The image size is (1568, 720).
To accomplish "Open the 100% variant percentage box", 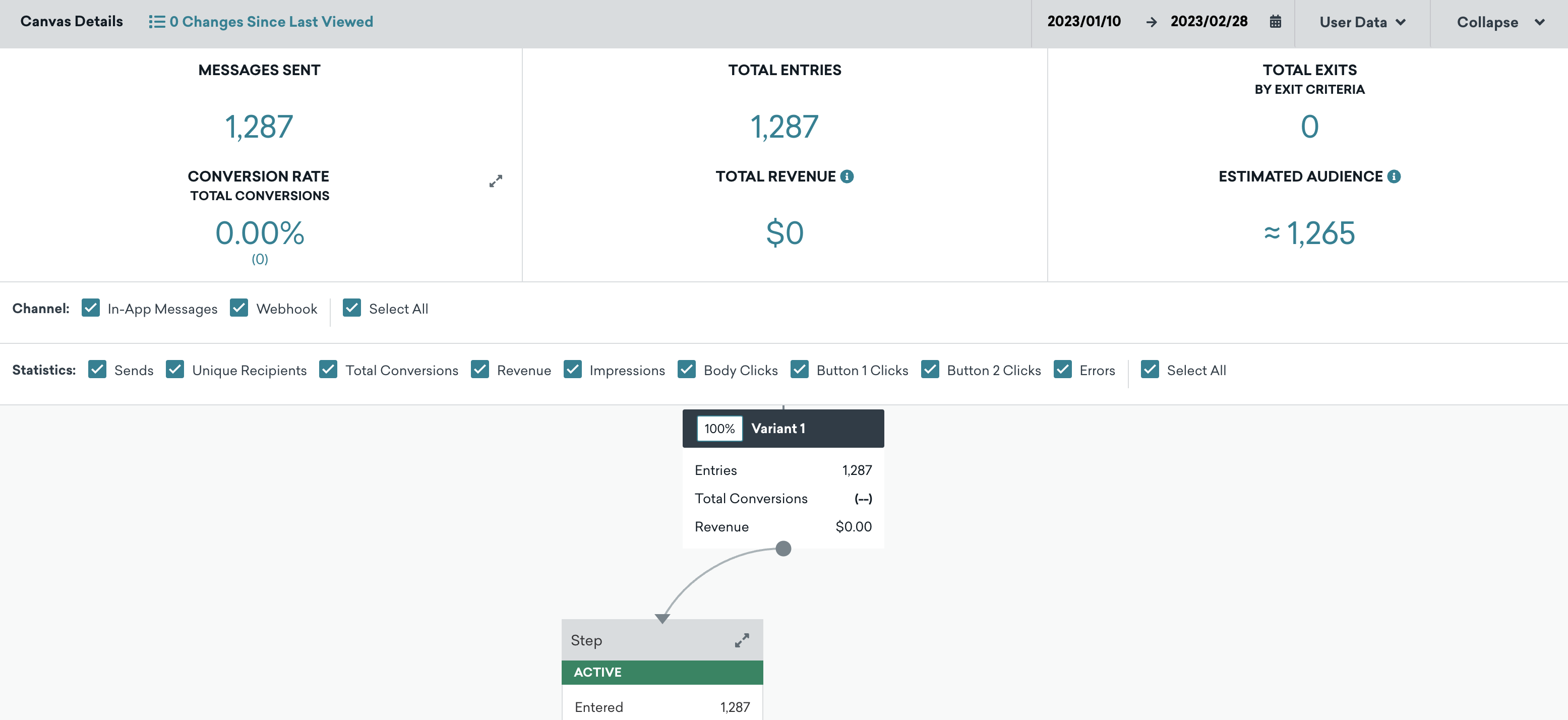I will [719, 429].
